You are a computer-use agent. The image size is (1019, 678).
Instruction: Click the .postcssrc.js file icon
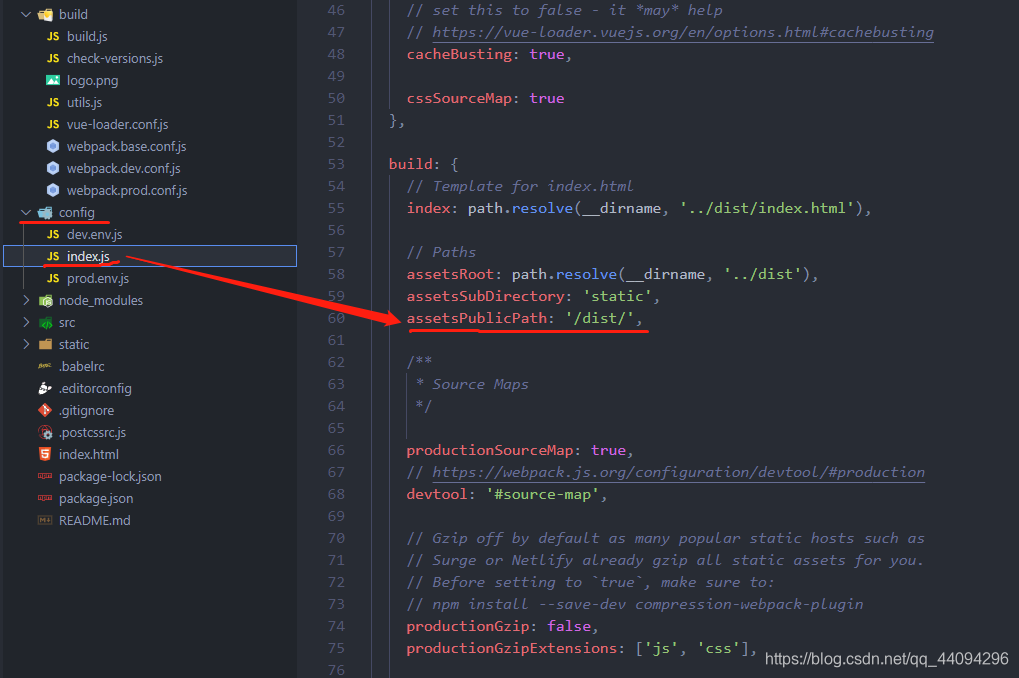point(45,432)
